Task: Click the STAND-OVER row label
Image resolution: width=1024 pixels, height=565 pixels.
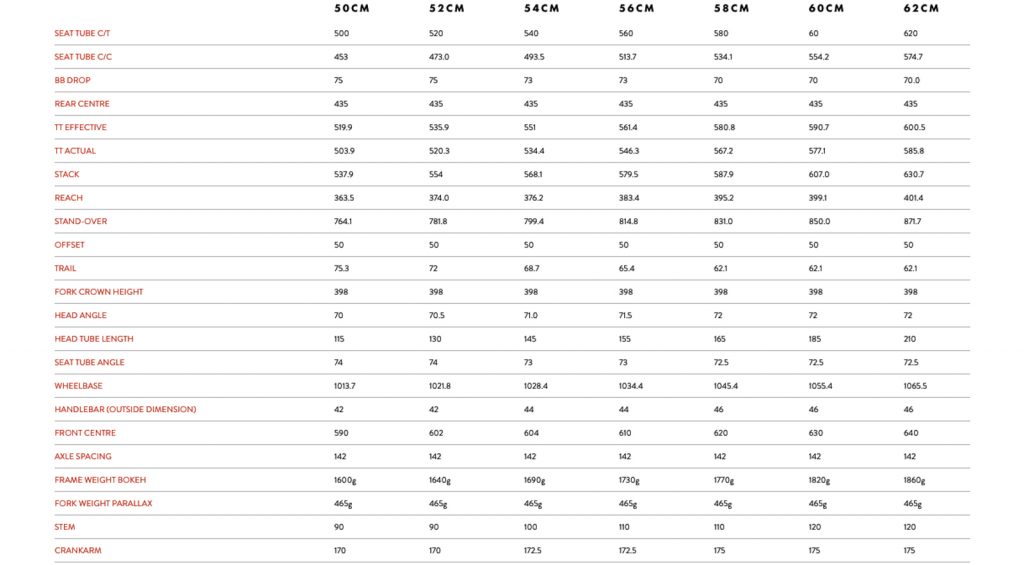Action: point(80,221)
